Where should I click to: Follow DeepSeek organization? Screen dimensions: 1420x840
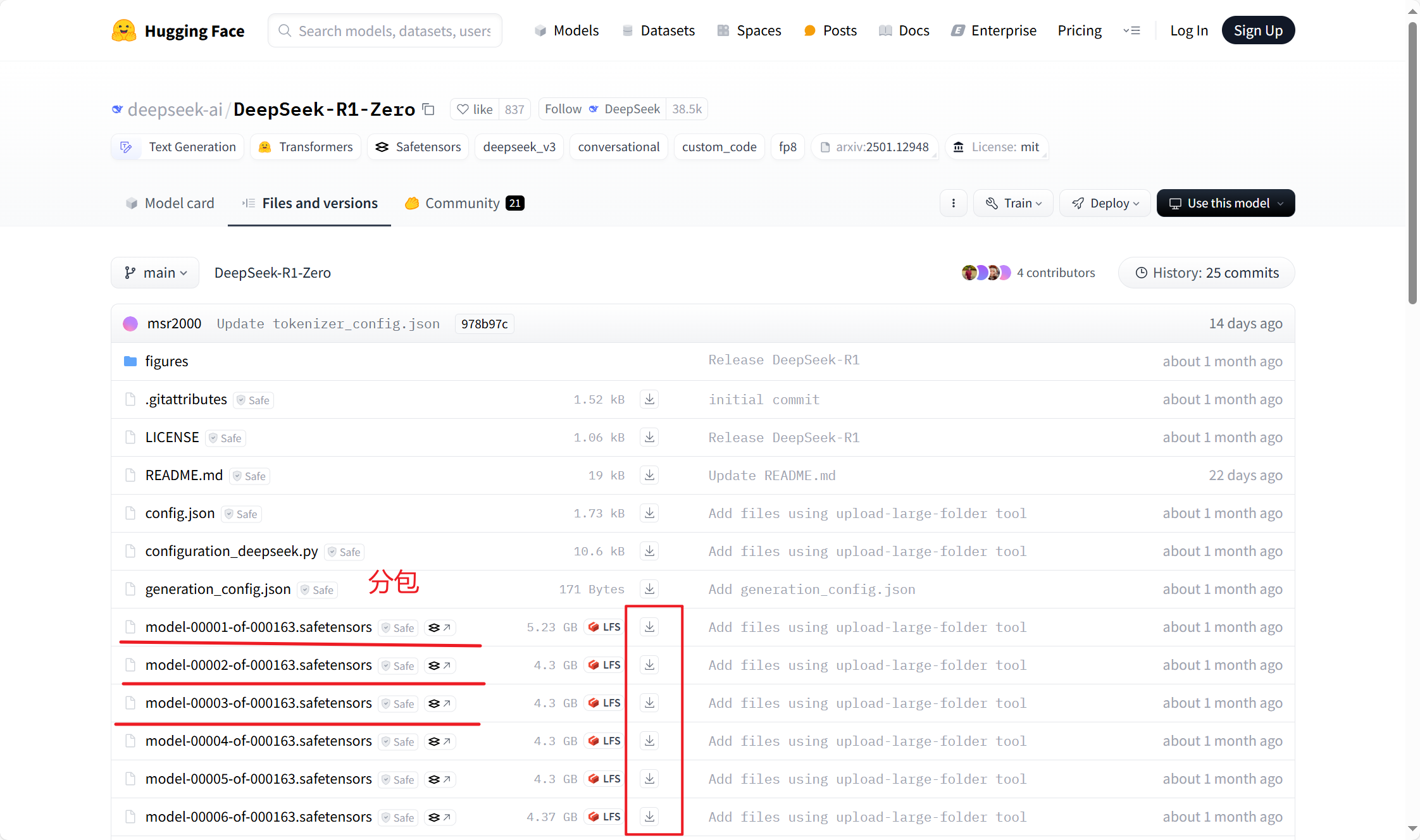click(602, 109)
